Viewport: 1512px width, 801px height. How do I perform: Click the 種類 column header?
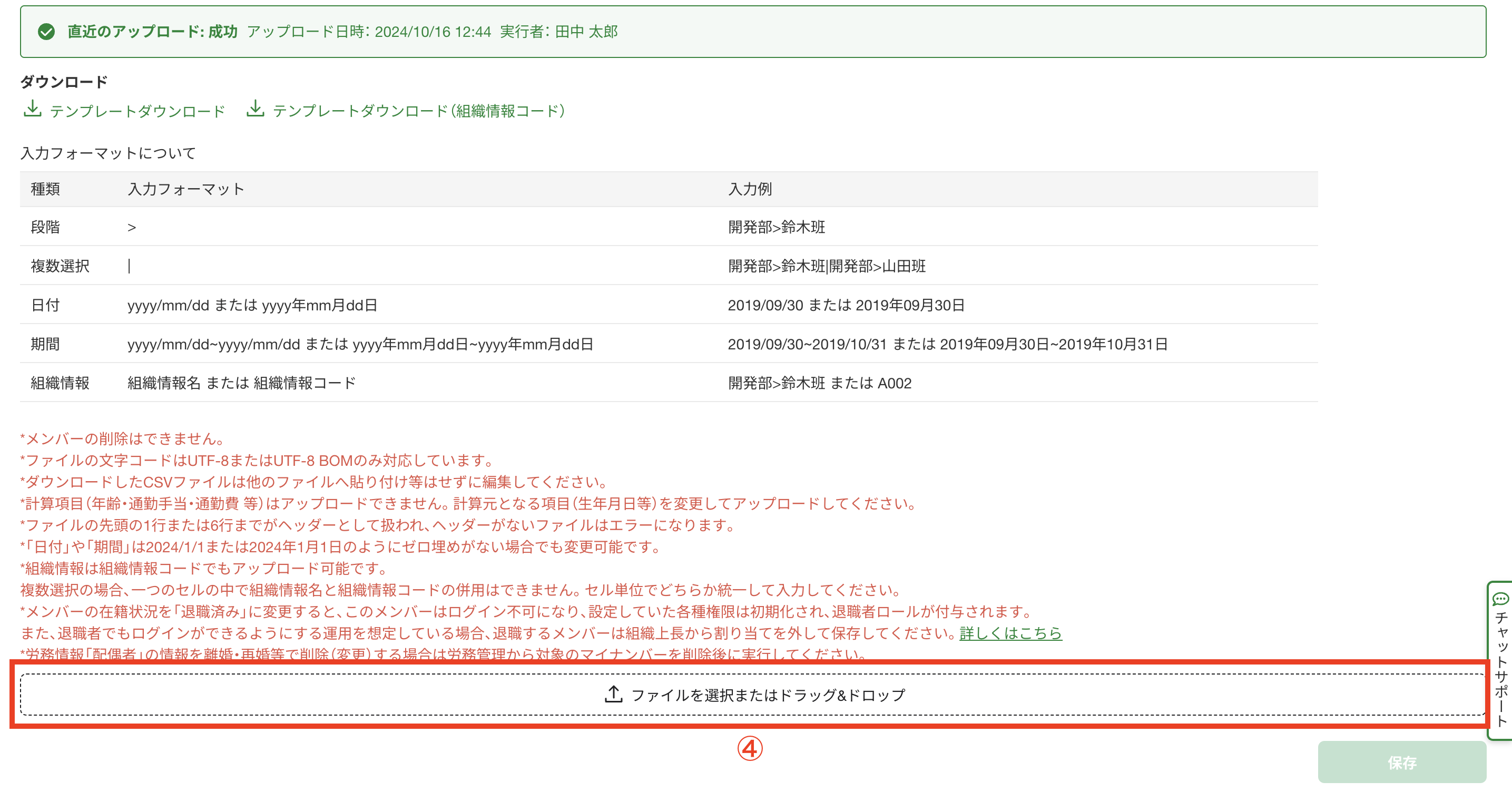pyautogui.click(x=45, y=189)
